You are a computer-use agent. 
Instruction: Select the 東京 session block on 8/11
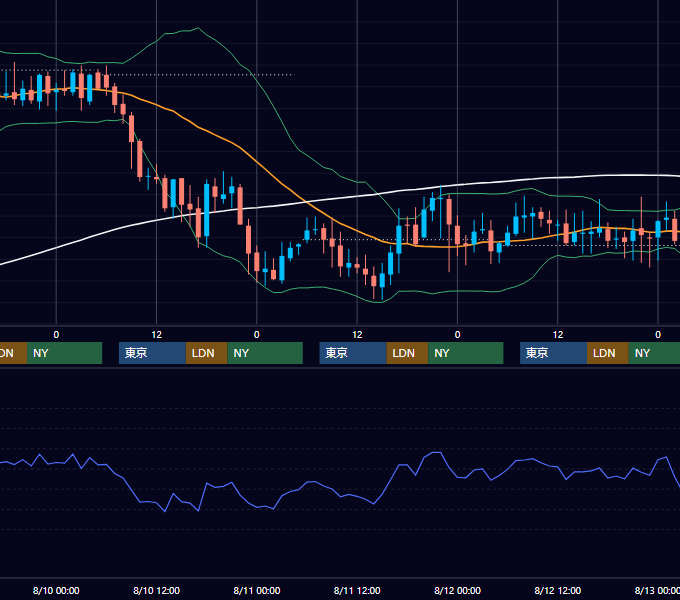353,353
